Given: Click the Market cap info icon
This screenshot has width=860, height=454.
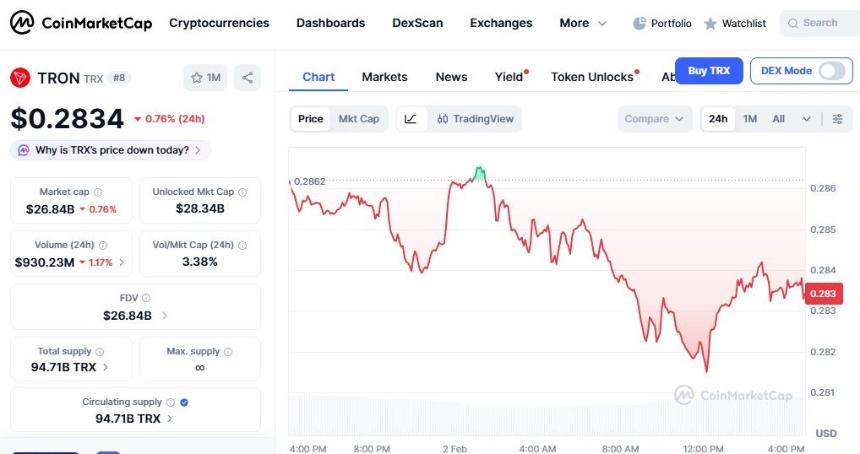Looking at the screenshot, I should tap(97, 192).
